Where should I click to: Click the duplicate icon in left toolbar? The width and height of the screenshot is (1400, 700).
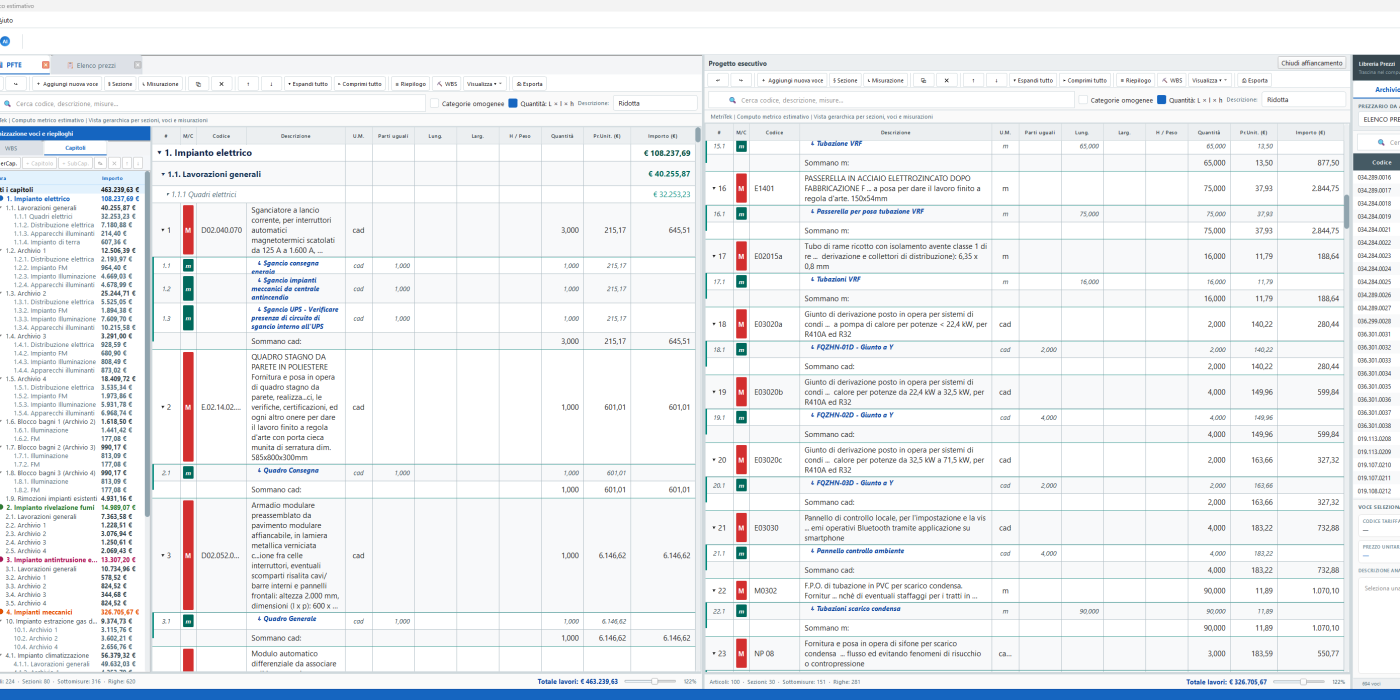pos(197,84)
